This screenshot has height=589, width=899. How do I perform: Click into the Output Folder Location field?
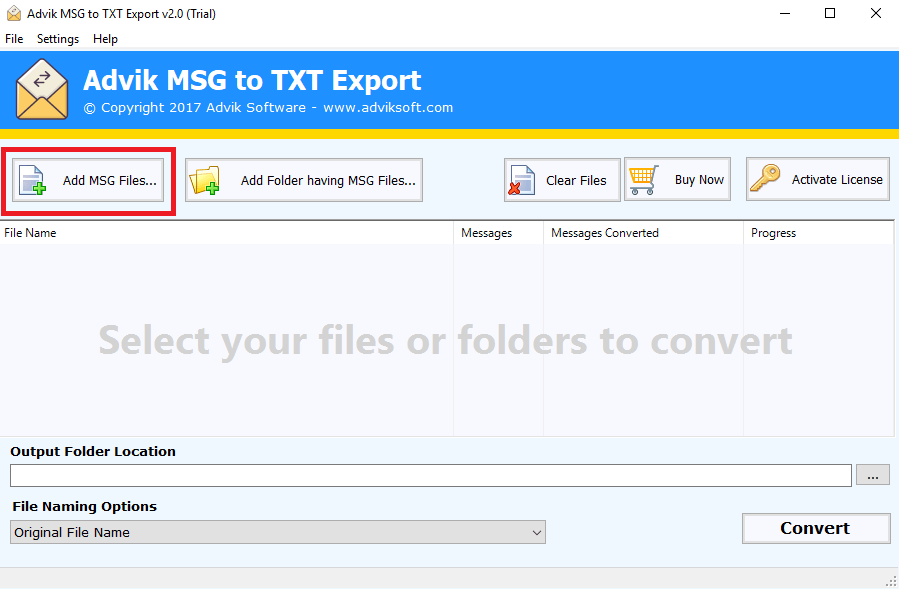(x=431, y=475)
